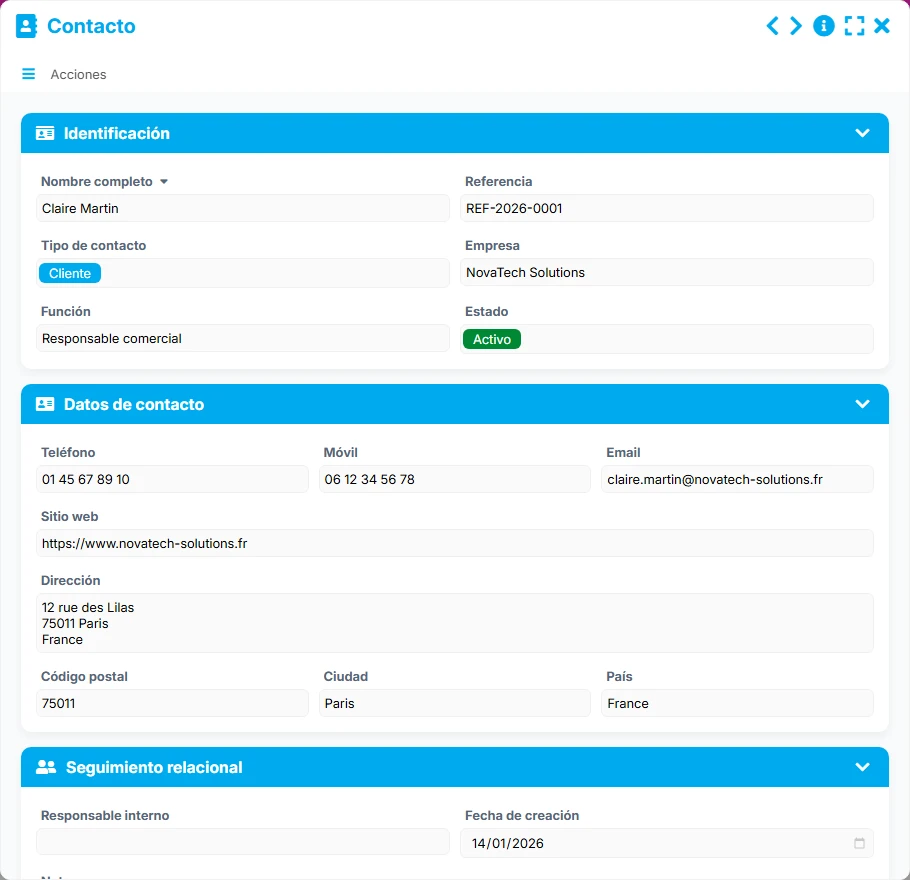Click the Sitio web URL field
The height and width of the screenshot is (880, 910).
(455, 543)
